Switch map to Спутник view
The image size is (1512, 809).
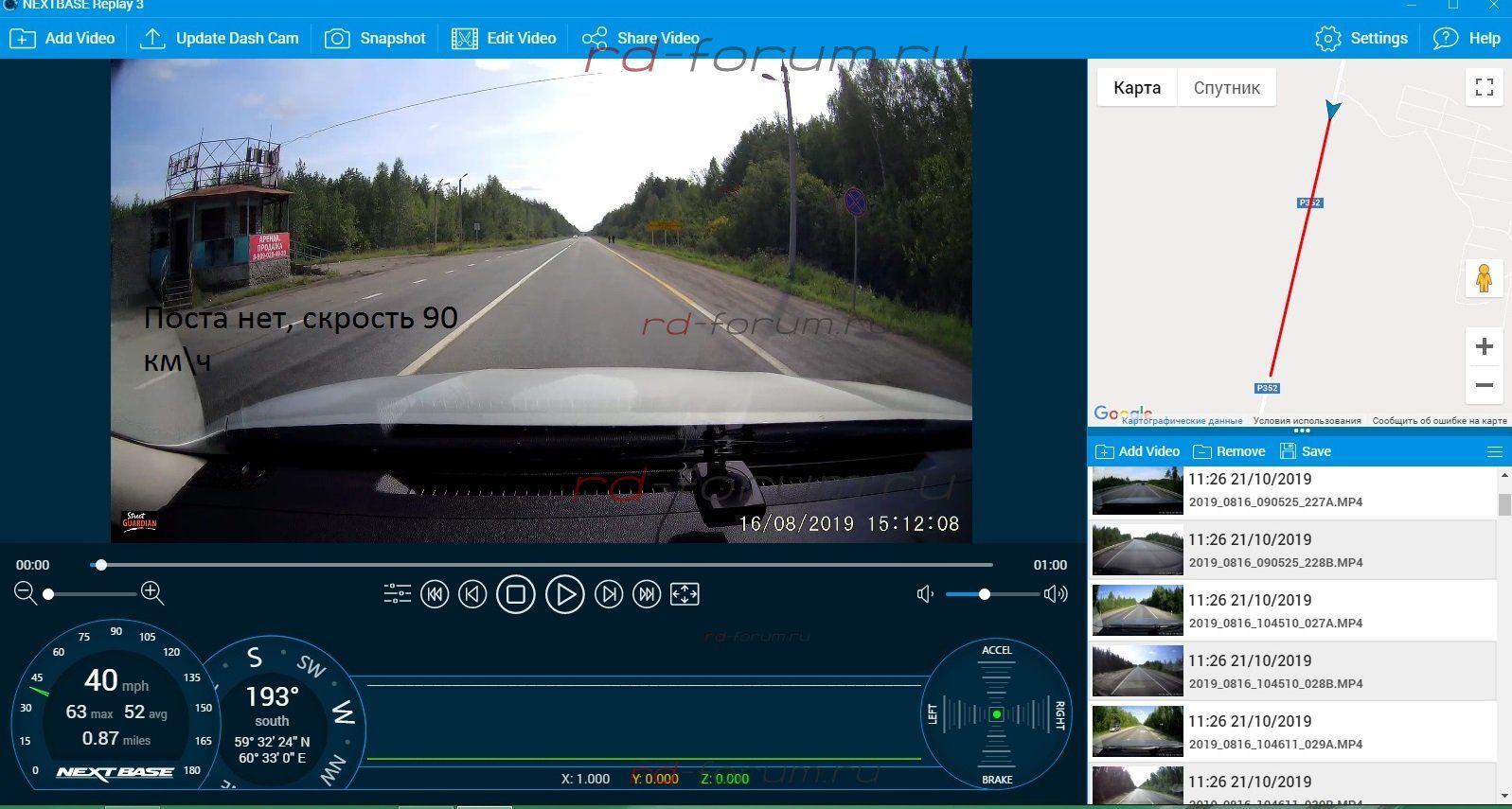pyautogui.click(x=1226, y=88)
